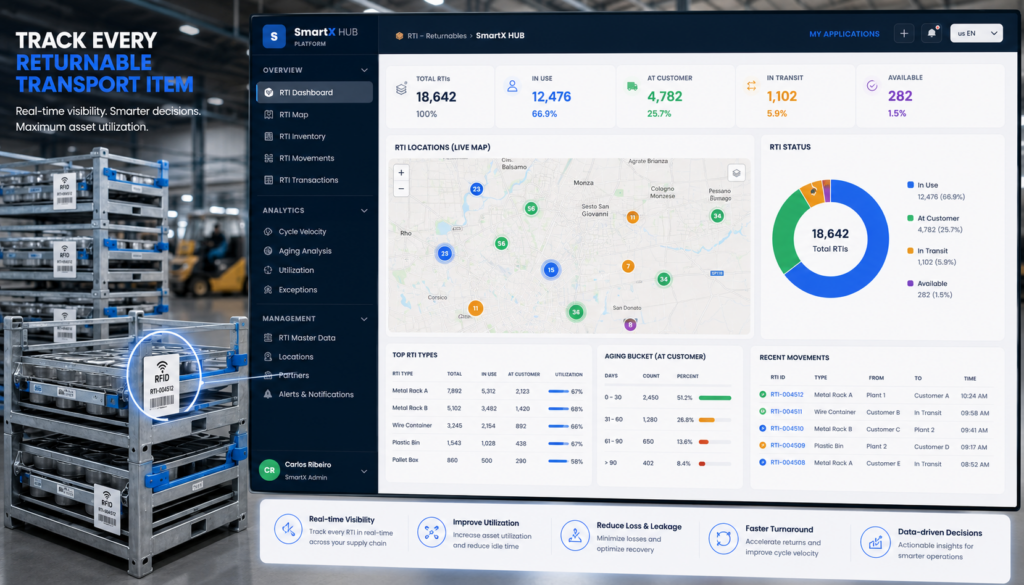
Task: Open RTI Map in sidebar
Action: click(x=293, y=114)
